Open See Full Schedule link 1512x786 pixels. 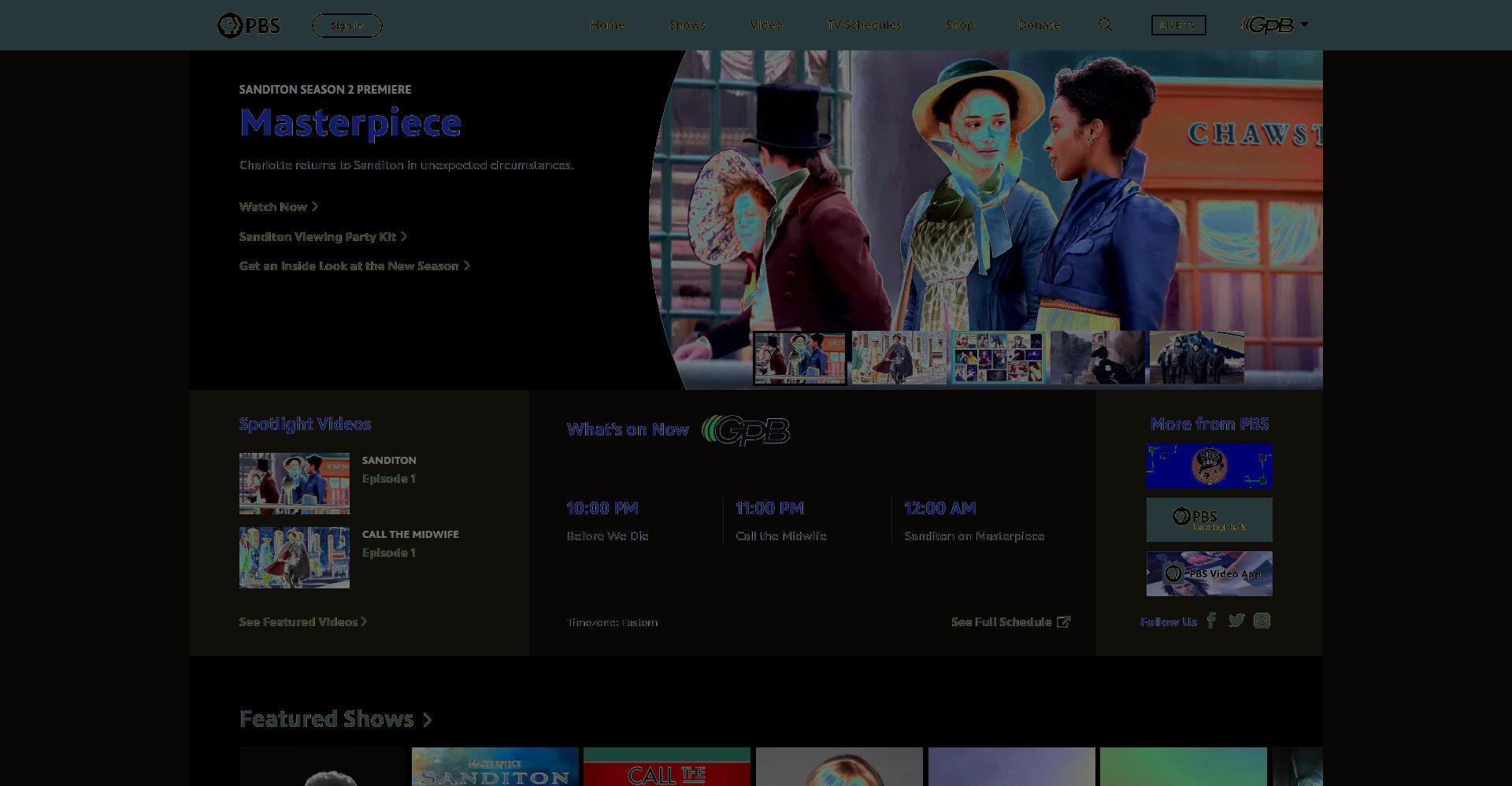point(1010,622)
